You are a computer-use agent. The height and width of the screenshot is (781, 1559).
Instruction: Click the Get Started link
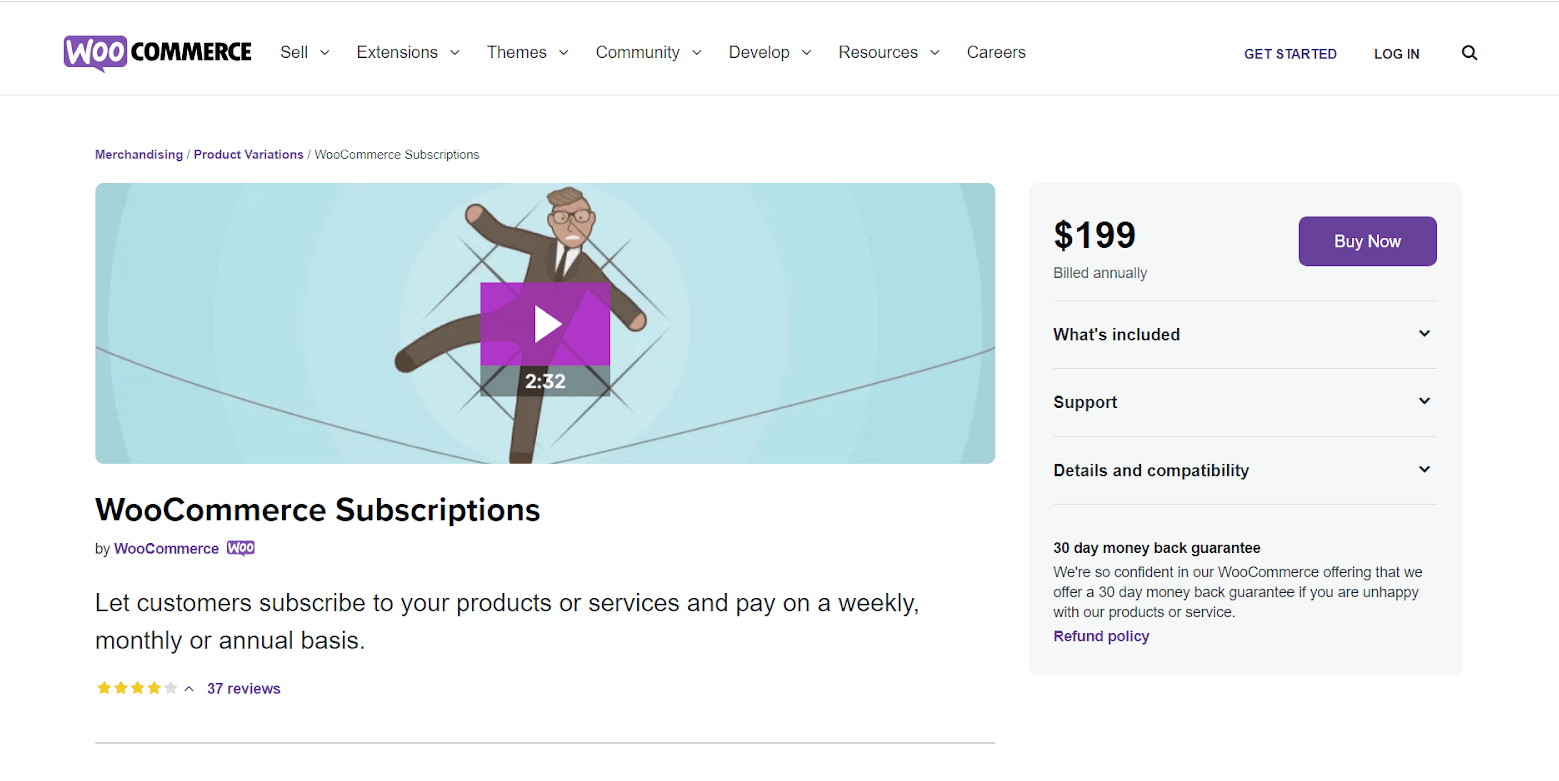1290,54
